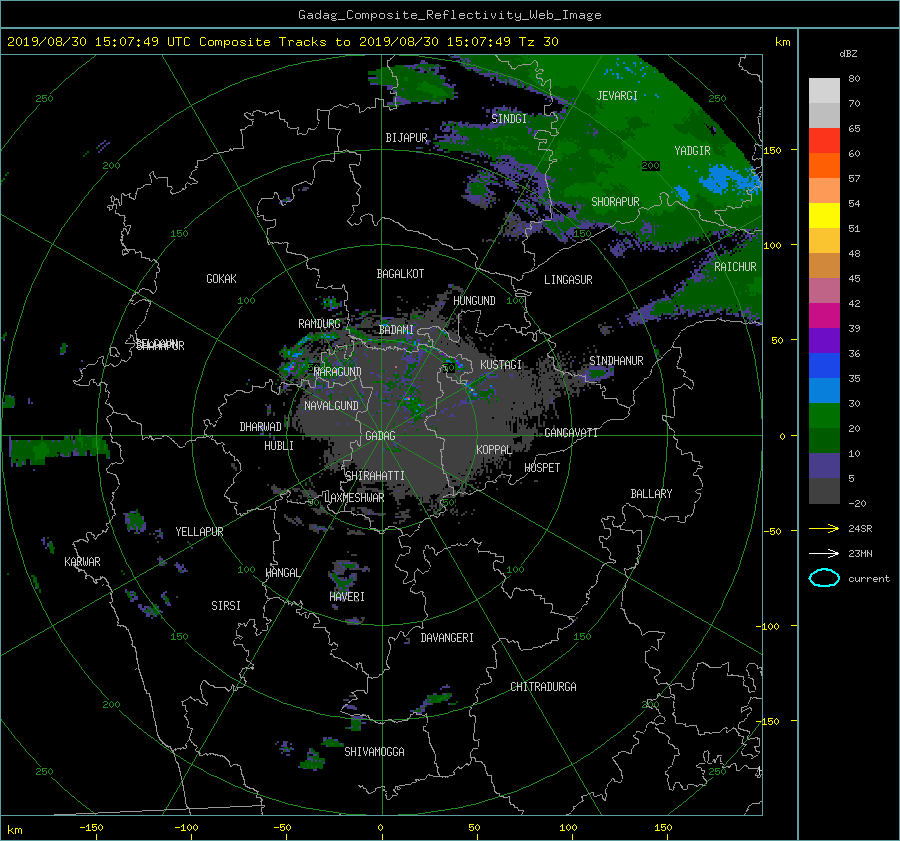Click the 'SHORAPUR' city label

pyautogui.click(x=615, y=202)
